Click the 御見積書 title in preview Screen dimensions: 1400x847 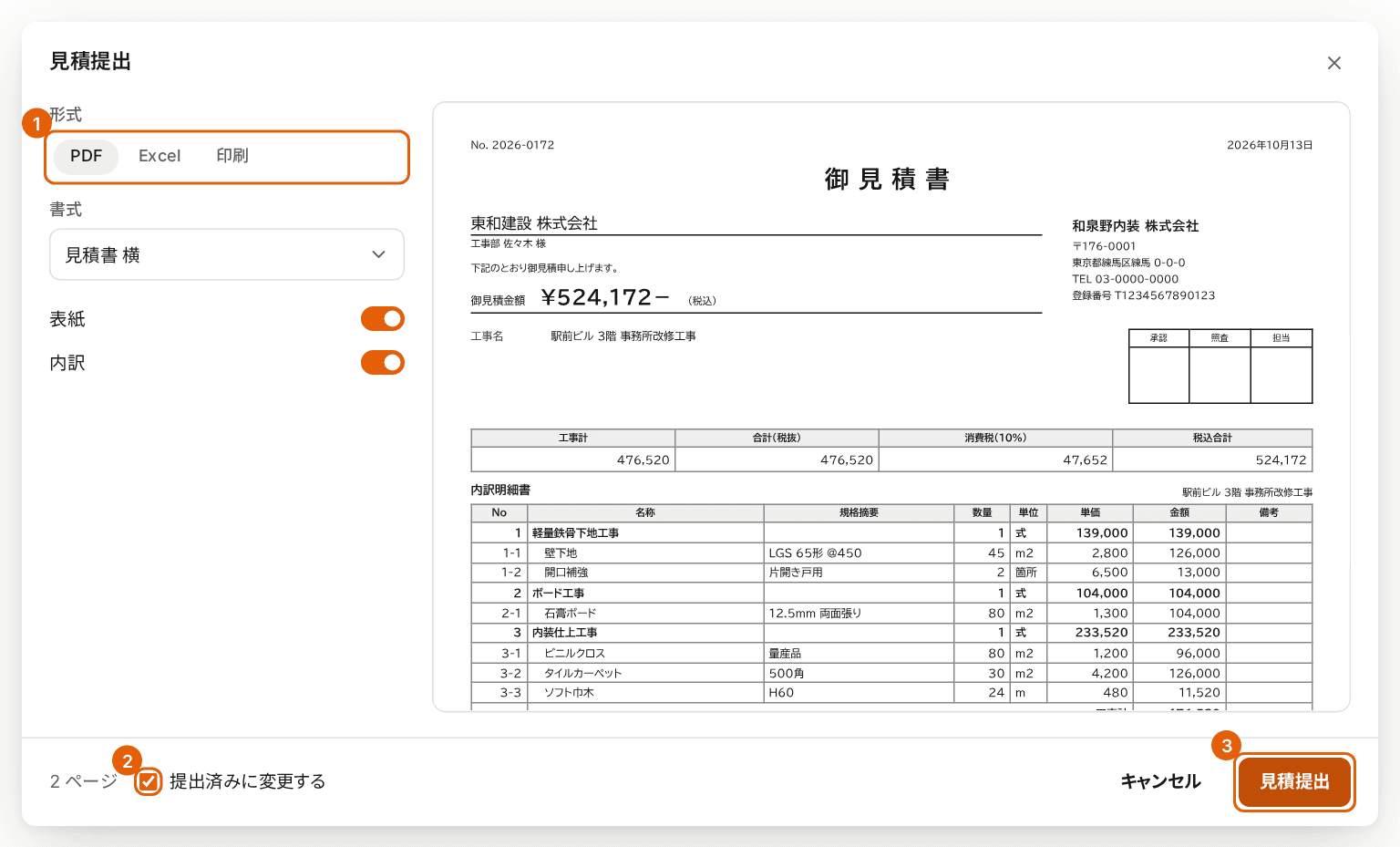[x=887, y=179]
